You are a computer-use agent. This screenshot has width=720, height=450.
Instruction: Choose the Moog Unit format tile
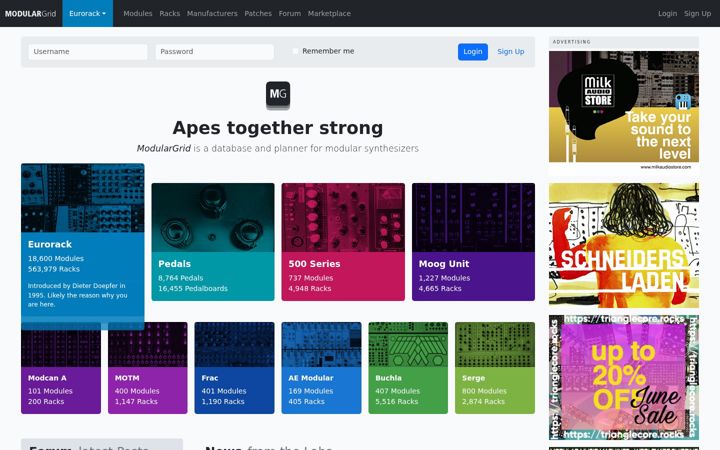point(473,242)
